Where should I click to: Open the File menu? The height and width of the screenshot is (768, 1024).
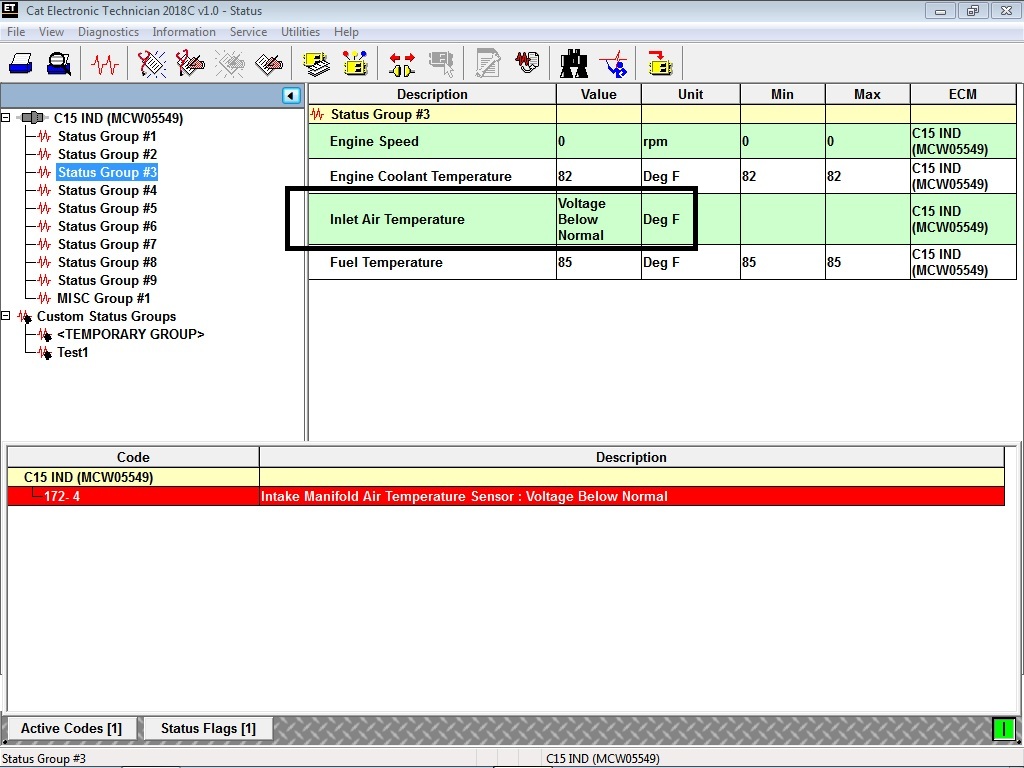pyautogui.click(x=16, y=32)
